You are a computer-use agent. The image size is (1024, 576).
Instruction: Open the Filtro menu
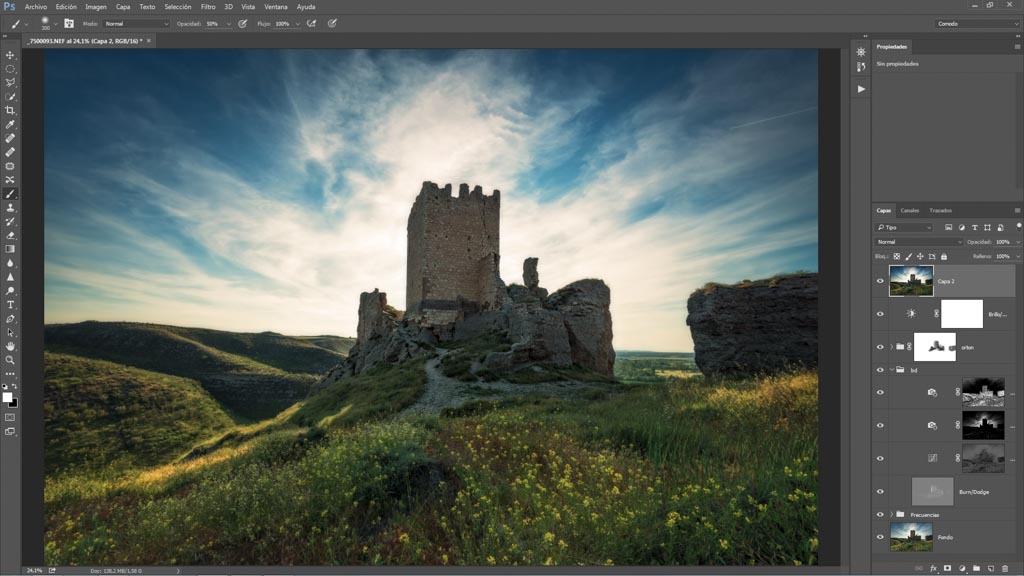pyautogui.click(x=208, y=7)
